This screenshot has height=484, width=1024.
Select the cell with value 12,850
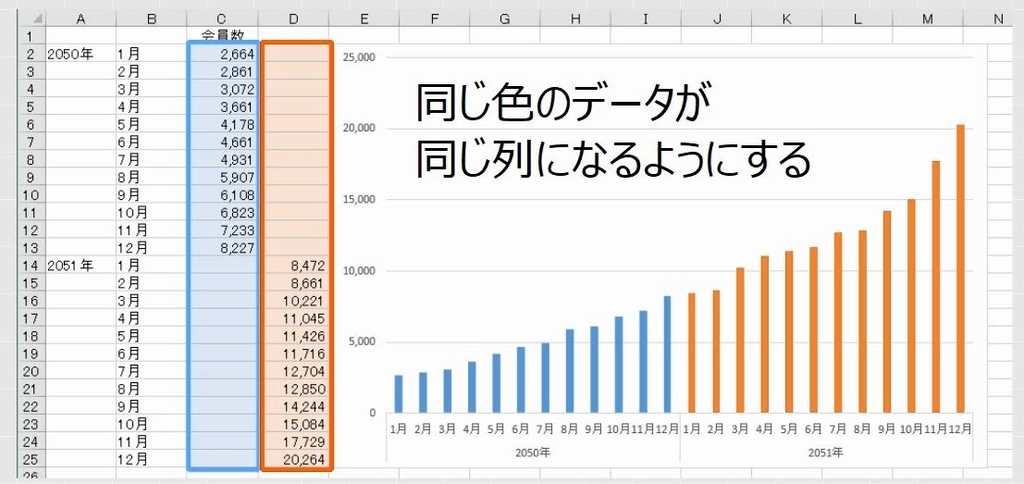click(293, 389)
